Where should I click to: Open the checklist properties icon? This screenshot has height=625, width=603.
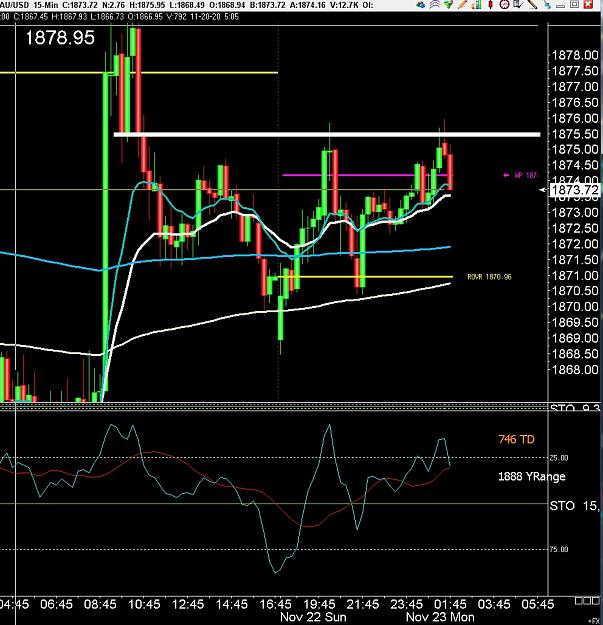pos(518,5)
